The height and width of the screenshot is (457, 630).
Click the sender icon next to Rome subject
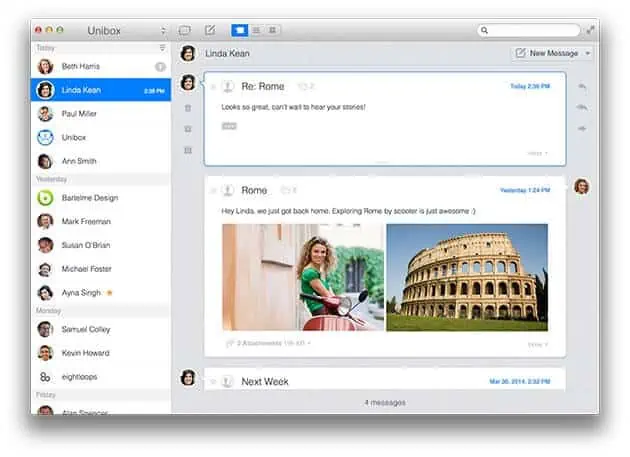[x=228, y=190]
